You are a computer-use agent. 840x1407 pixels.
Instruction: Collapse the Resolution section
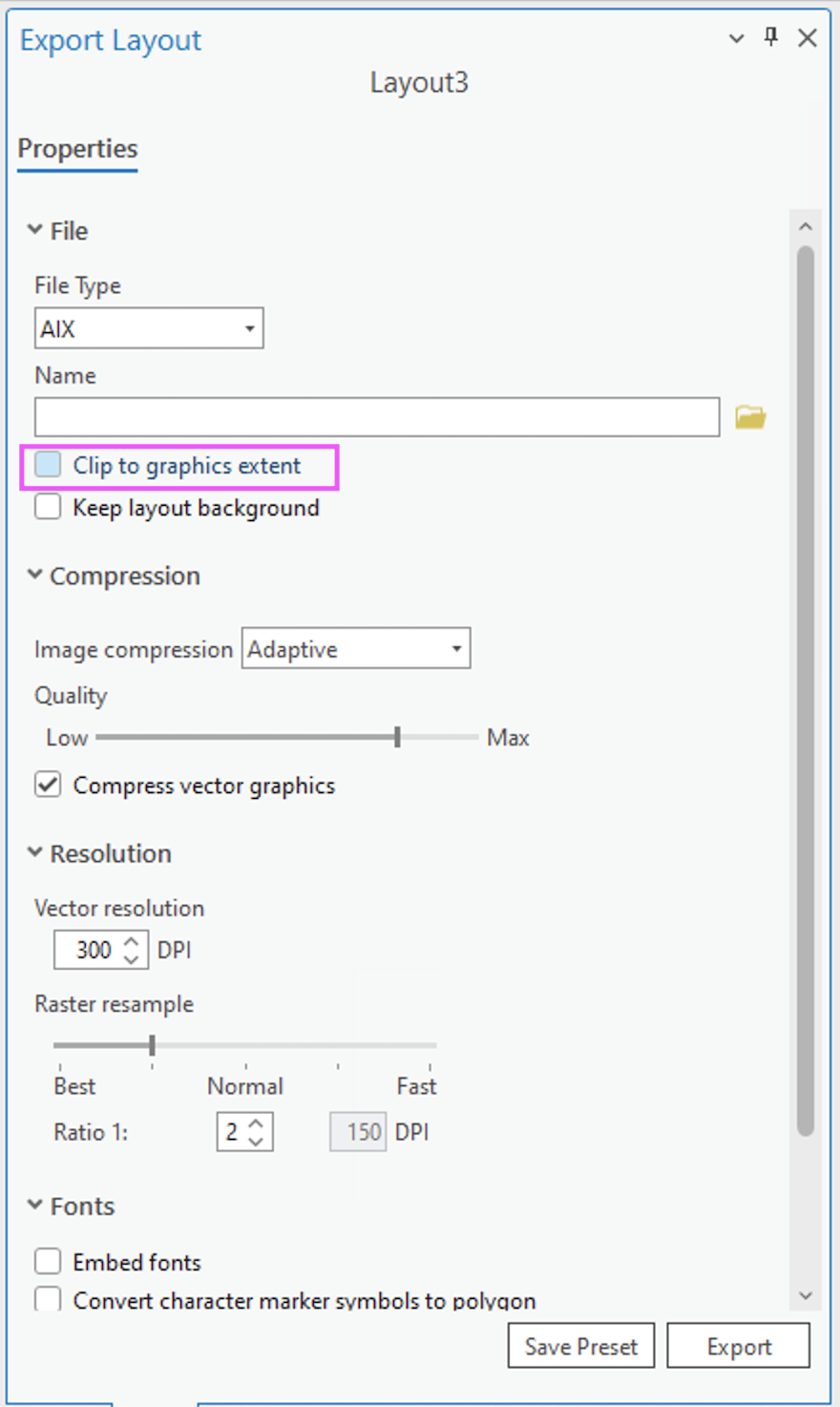(35, 853)
